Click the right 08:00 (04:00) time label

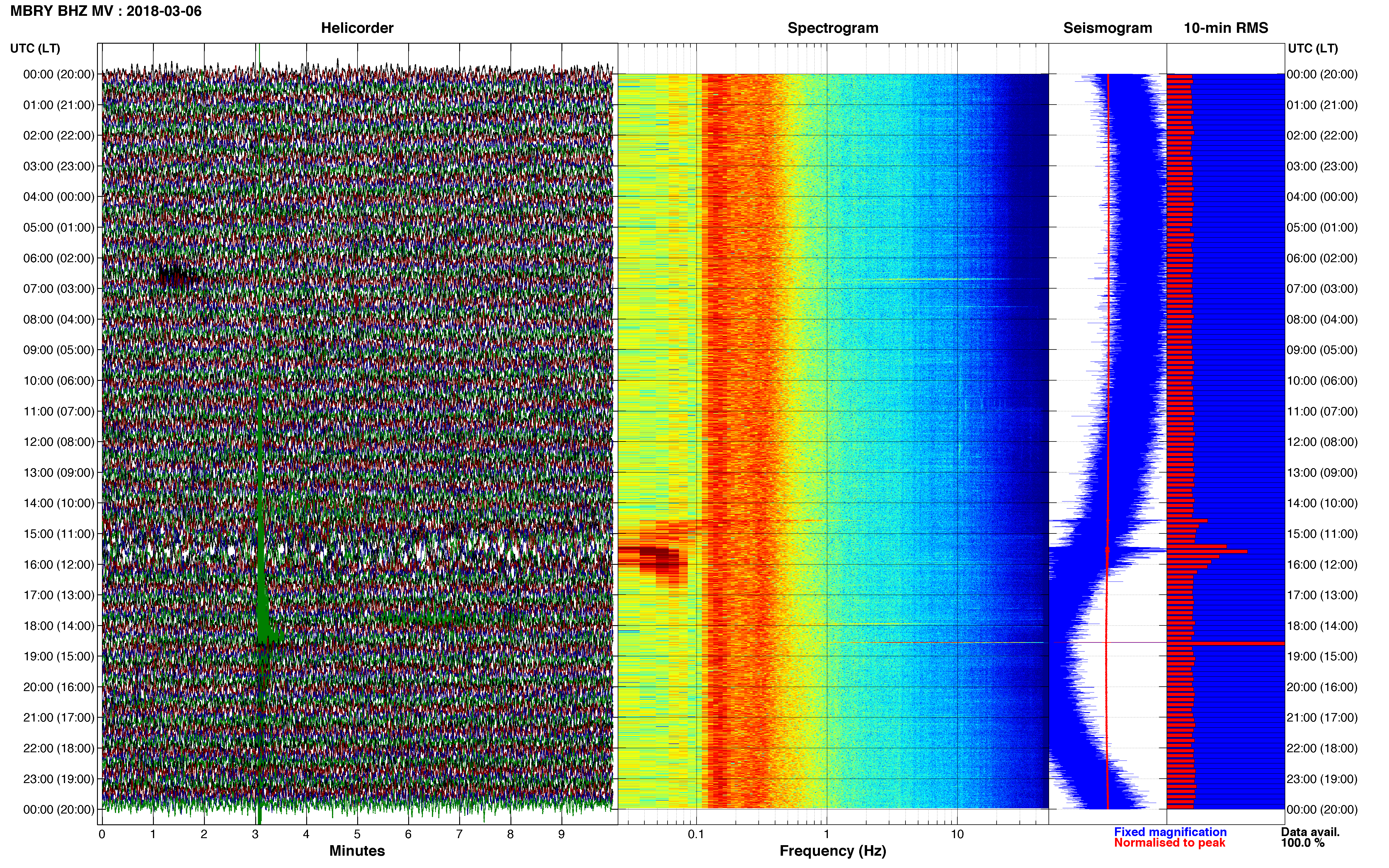tap(1322, 319)
